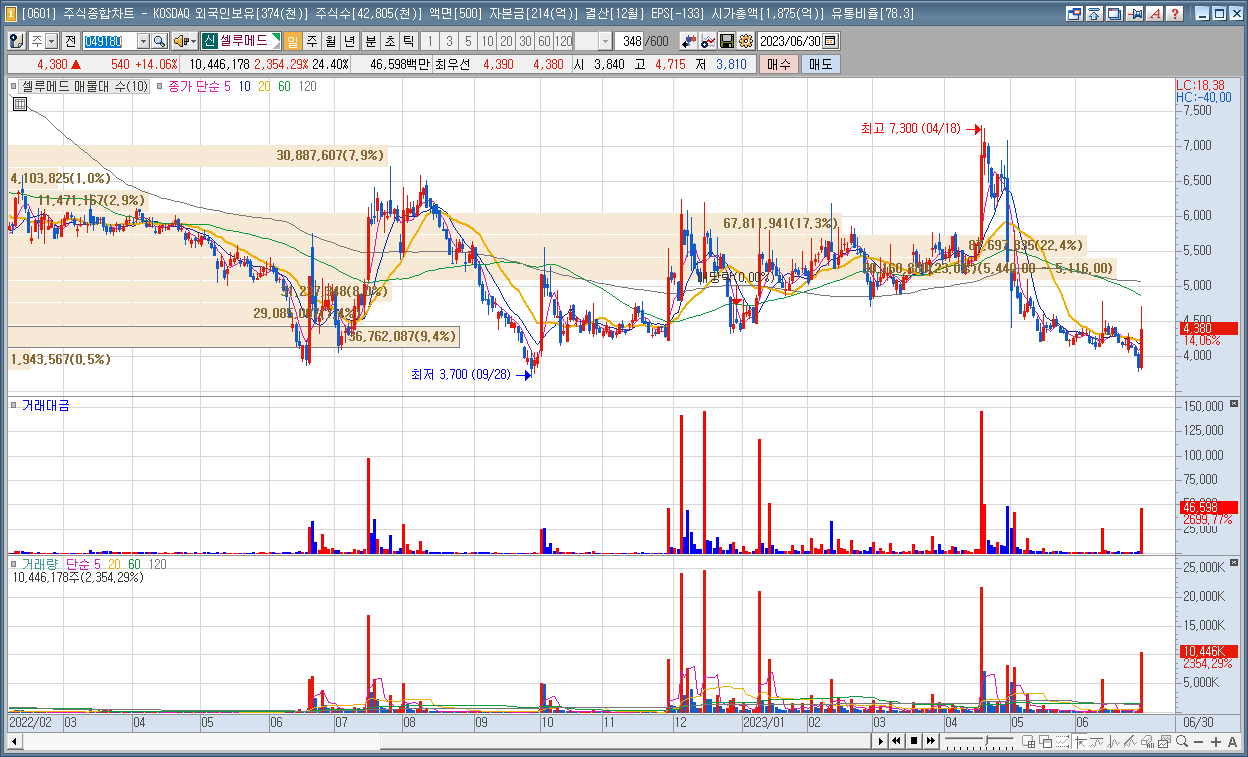Screen dimensions: 1248x757
Task: Select interval 120 button
Action: tap(563, 41)
